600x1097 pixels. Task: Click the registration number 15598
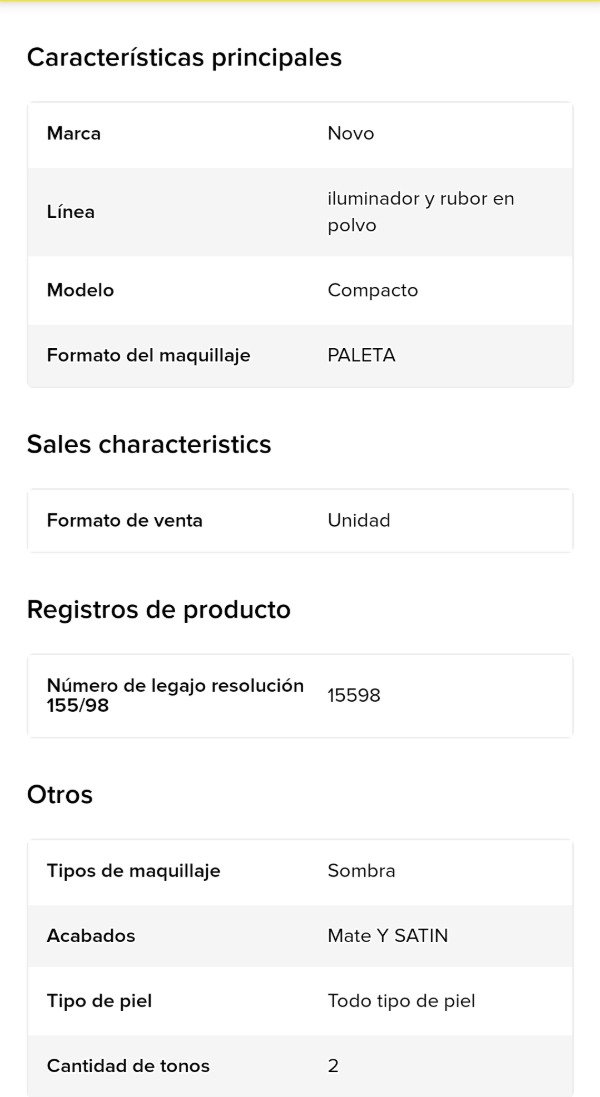[354, 696]
